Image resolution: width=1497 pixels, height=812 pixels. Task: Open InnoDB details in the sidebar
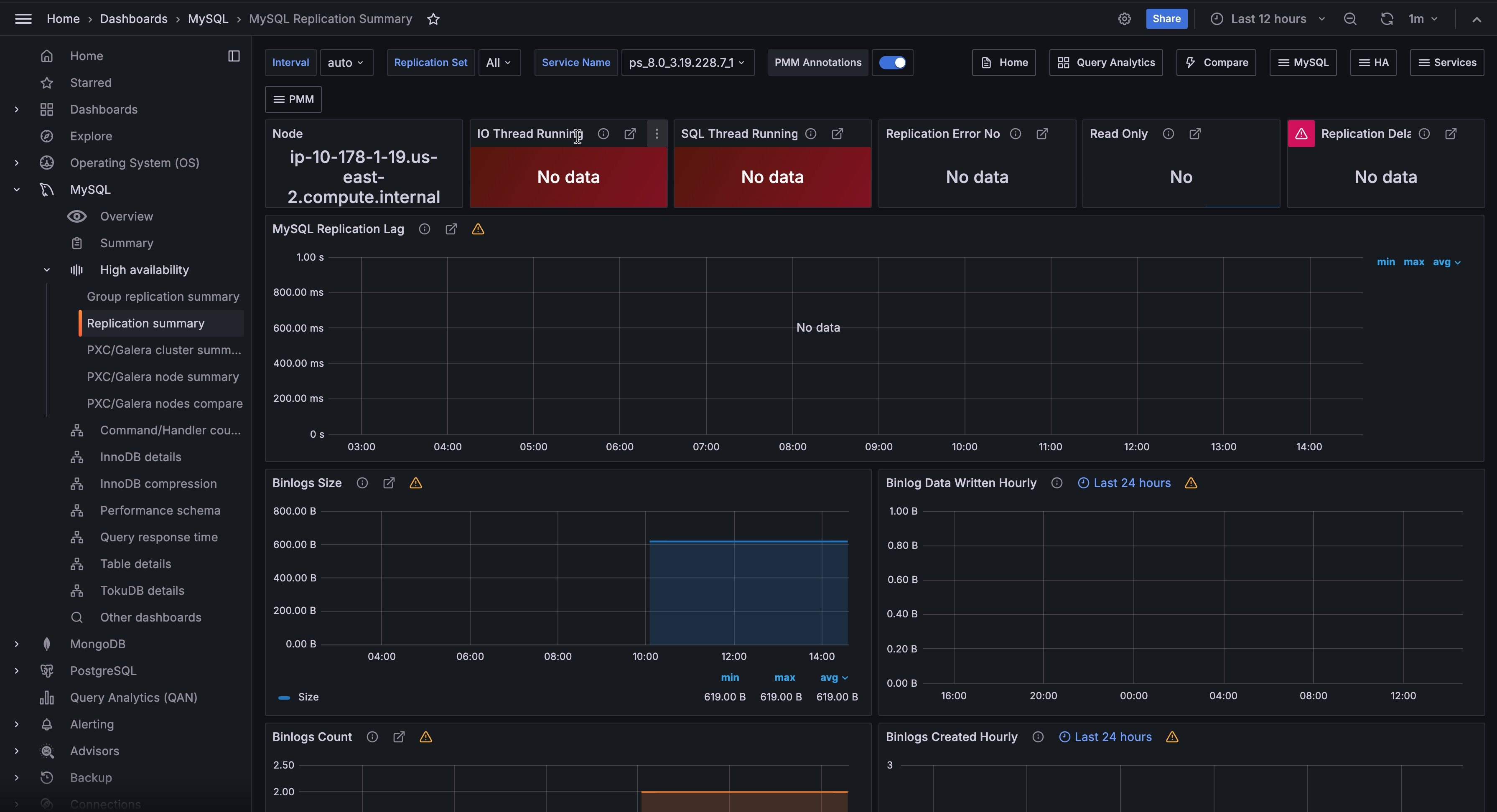tap(141, 457)
